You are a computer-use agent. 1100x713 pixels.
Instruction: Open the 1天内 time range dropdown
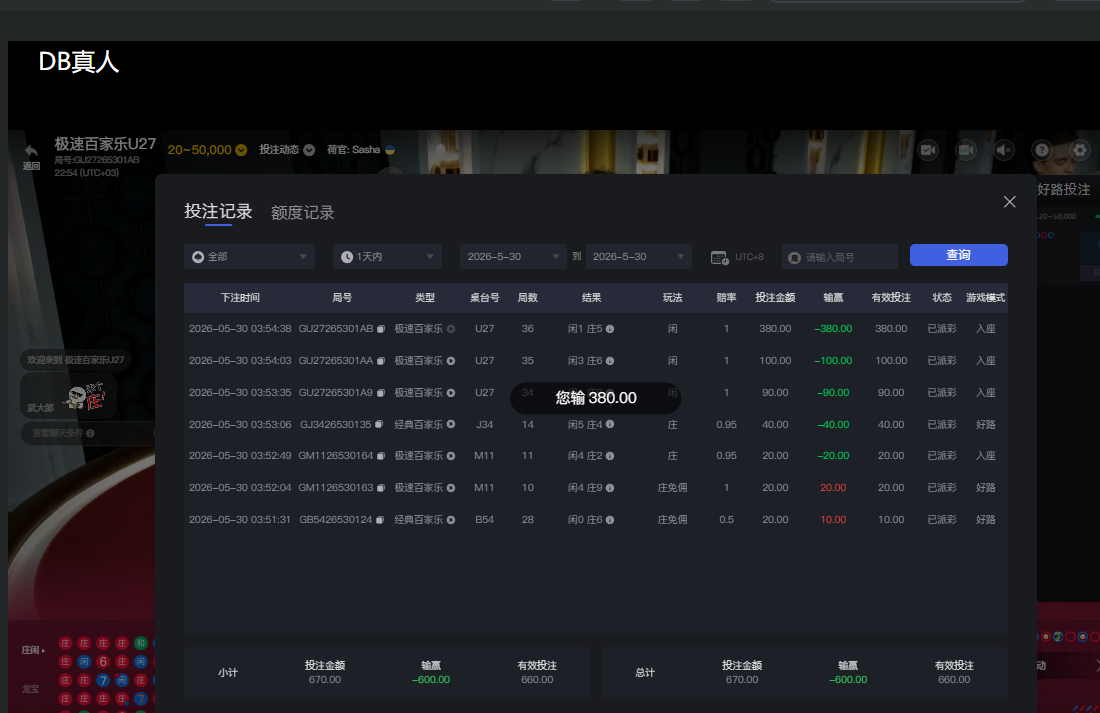tap(387, 257)
